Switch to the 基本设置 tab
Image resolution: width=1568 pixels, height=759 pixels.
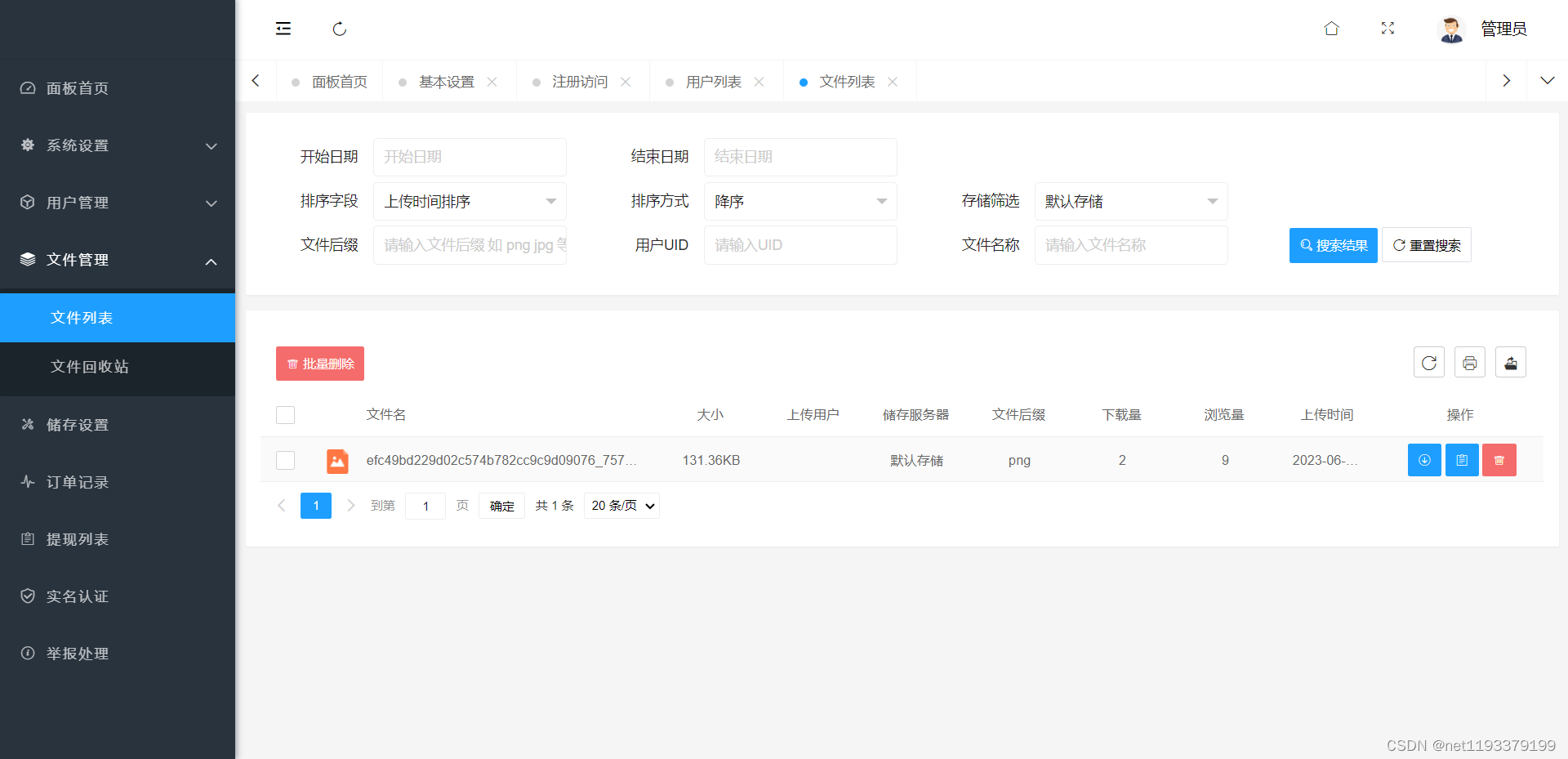point(447,82)
